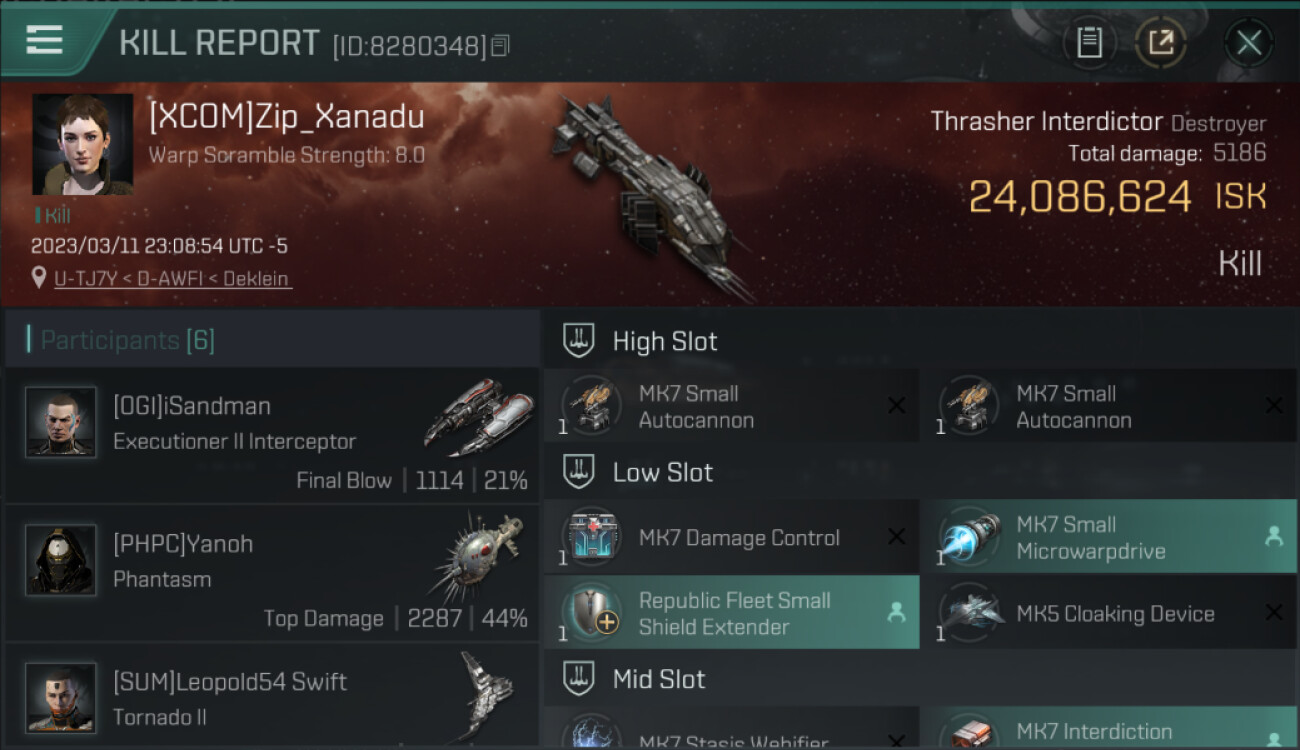The height and width of the screenshot is (750, 1300).
Task: Close the kill report window
Action: (1248, 43)
